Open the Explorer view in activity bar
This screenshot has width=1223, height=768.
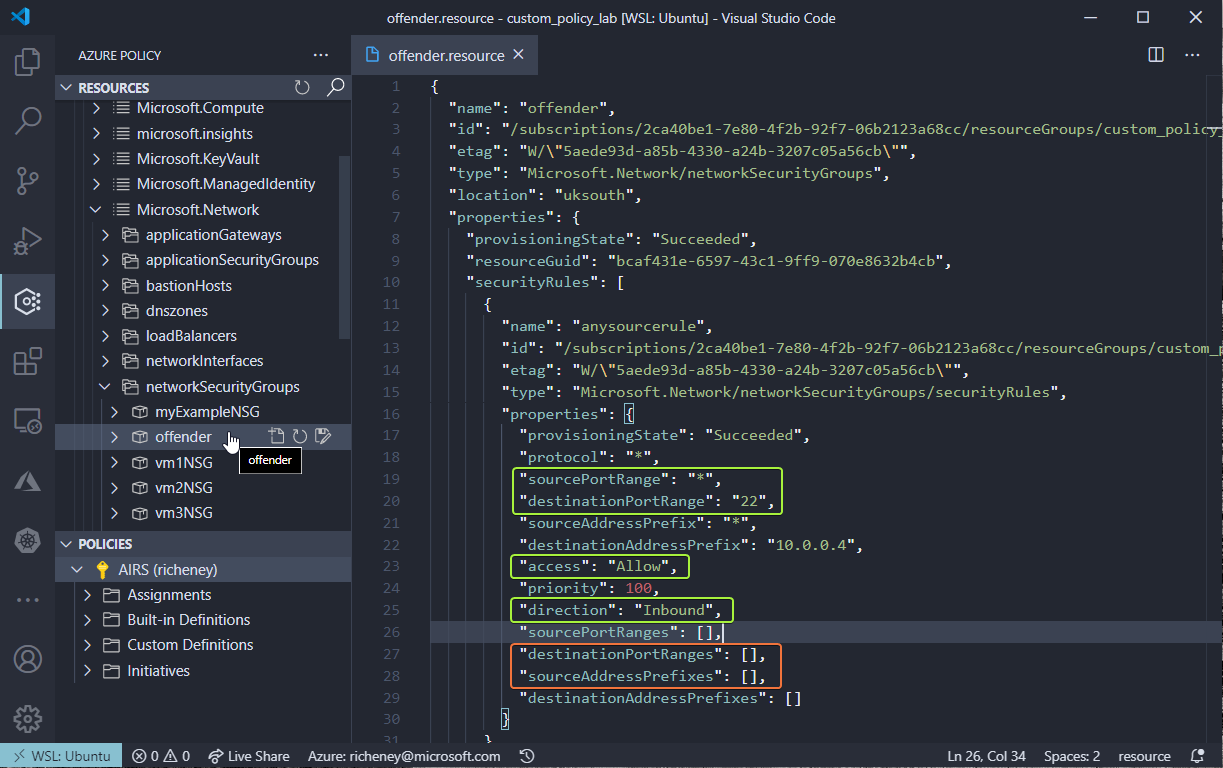pyautogui.click(x=27, y=63)
